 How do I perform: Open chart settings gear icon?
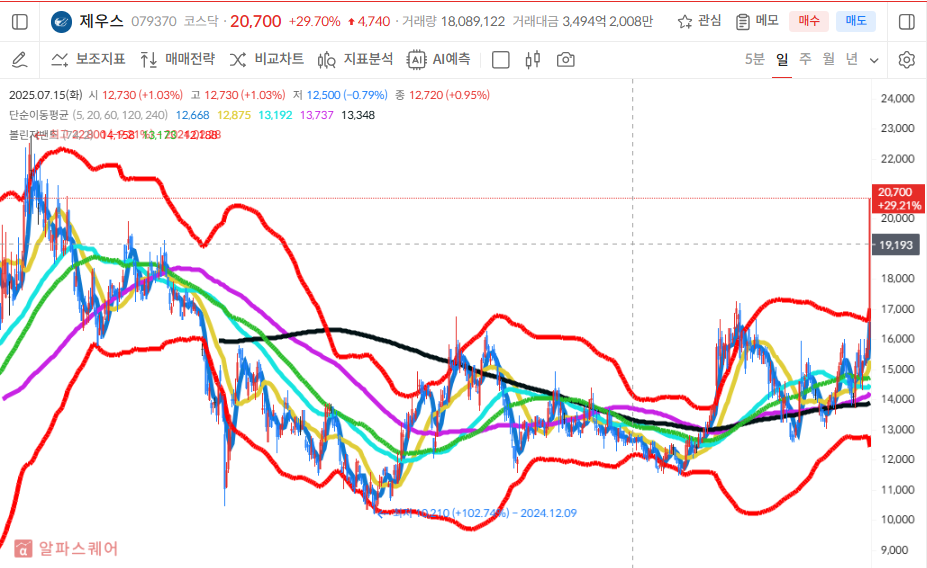(906, 60)
